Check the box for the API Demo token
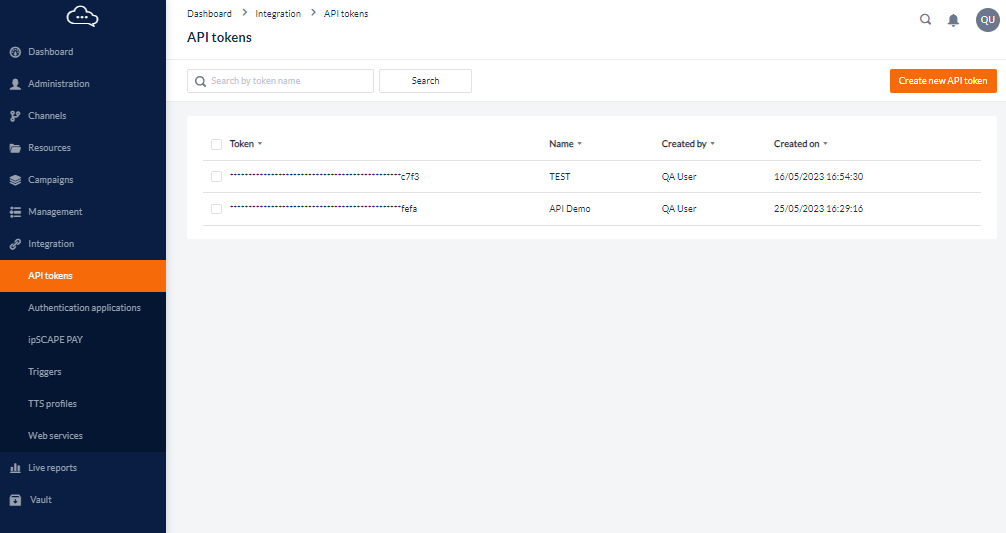Viewport: 1006px width, 533px height. click(x=216, y=209)
